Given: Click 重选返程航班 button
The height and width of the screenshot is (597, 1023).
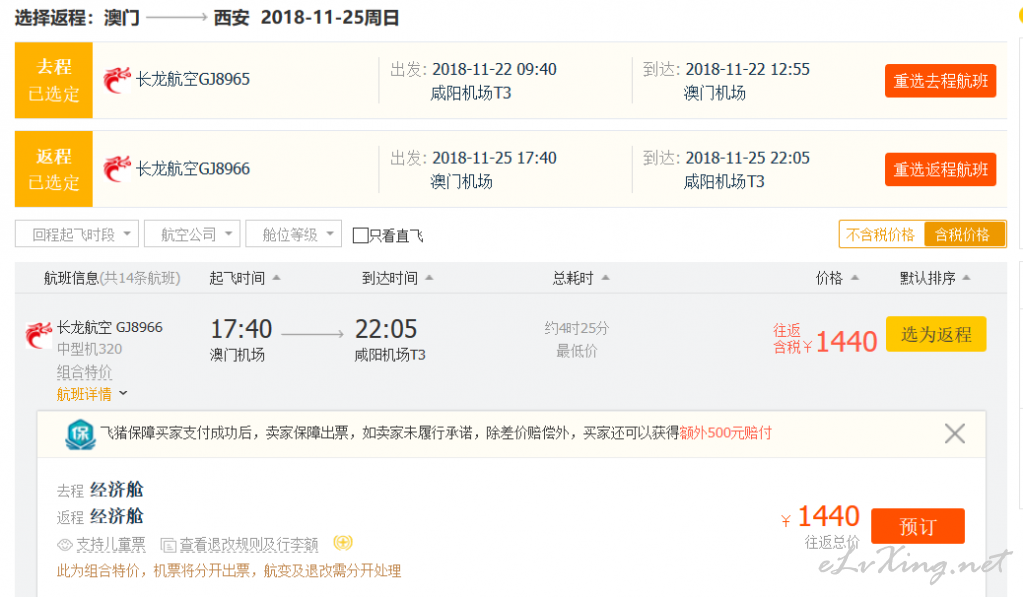Looking at the screenshot, I should click(x=940, y=170).
